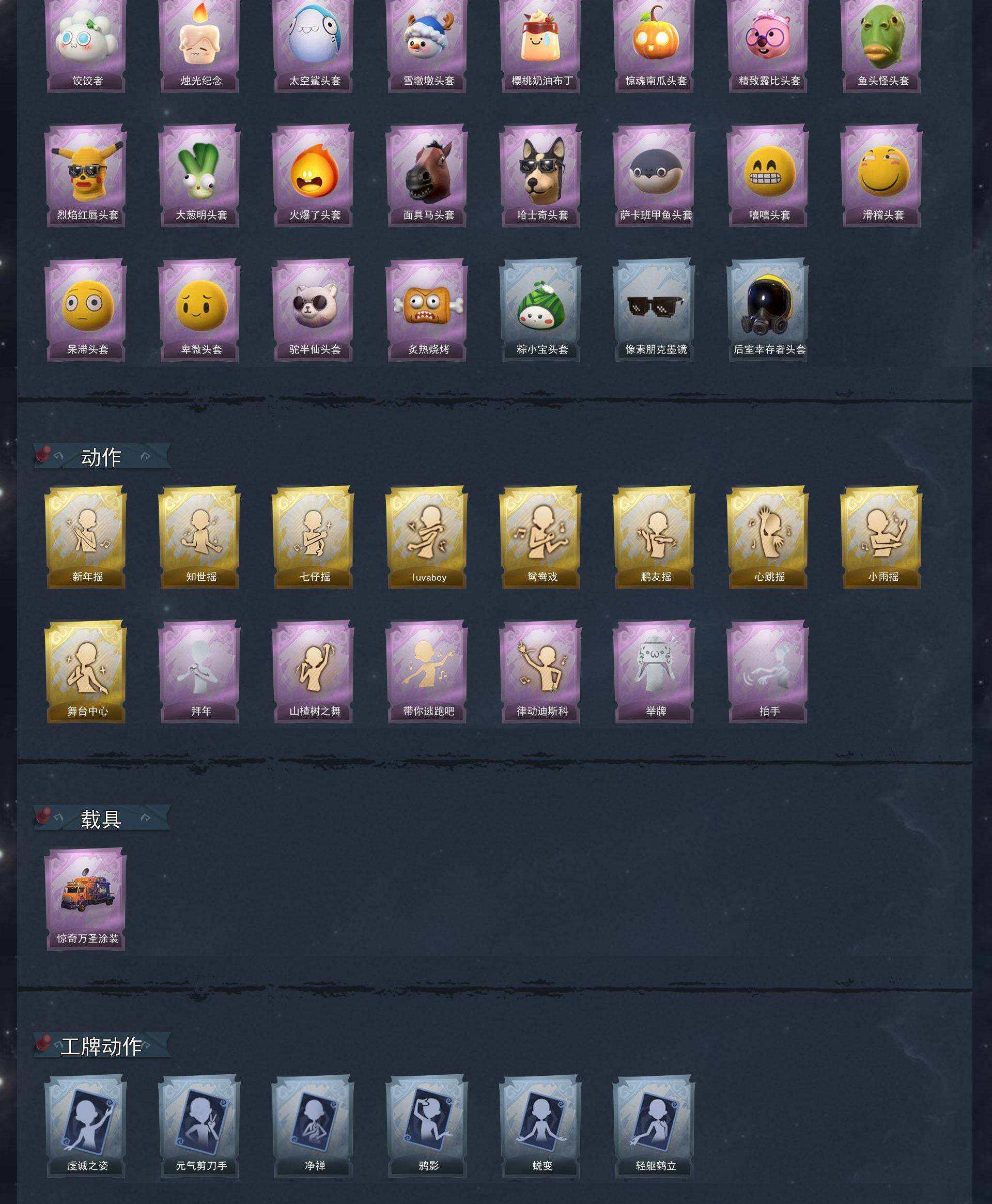Choose the 面具马头套 horse mask
This screenshot has width=992, height=1204.
[x=427, y=175]
